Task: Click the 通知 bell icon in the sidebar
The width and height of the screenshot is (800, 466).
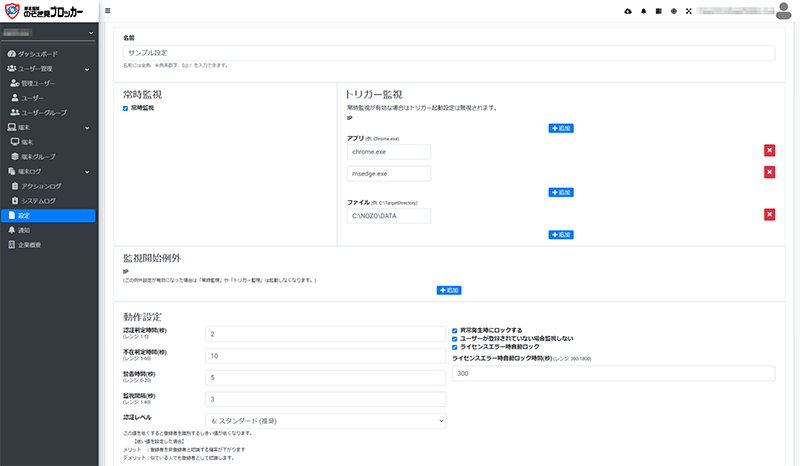Action: pyautogui.click(x=12, y=230)
